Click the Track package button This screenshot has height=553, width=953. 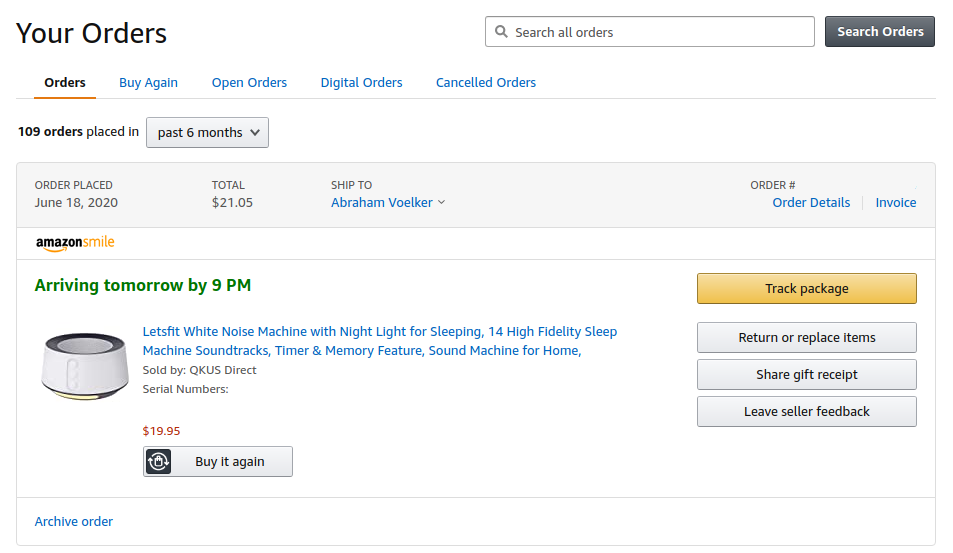click(806, 288)
